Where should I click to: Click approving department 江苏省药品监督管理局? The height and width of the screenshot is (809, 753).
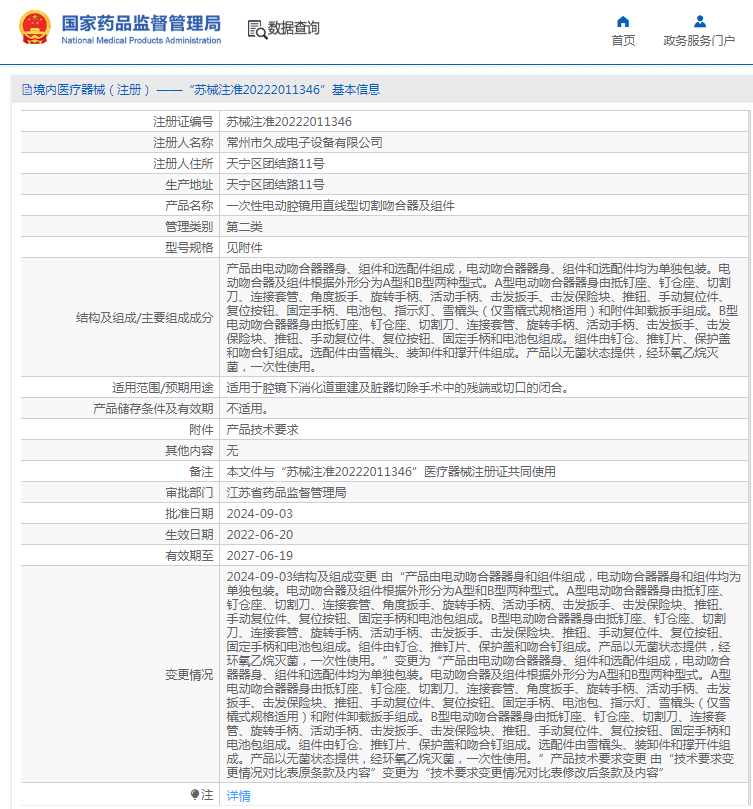point(286,493)
